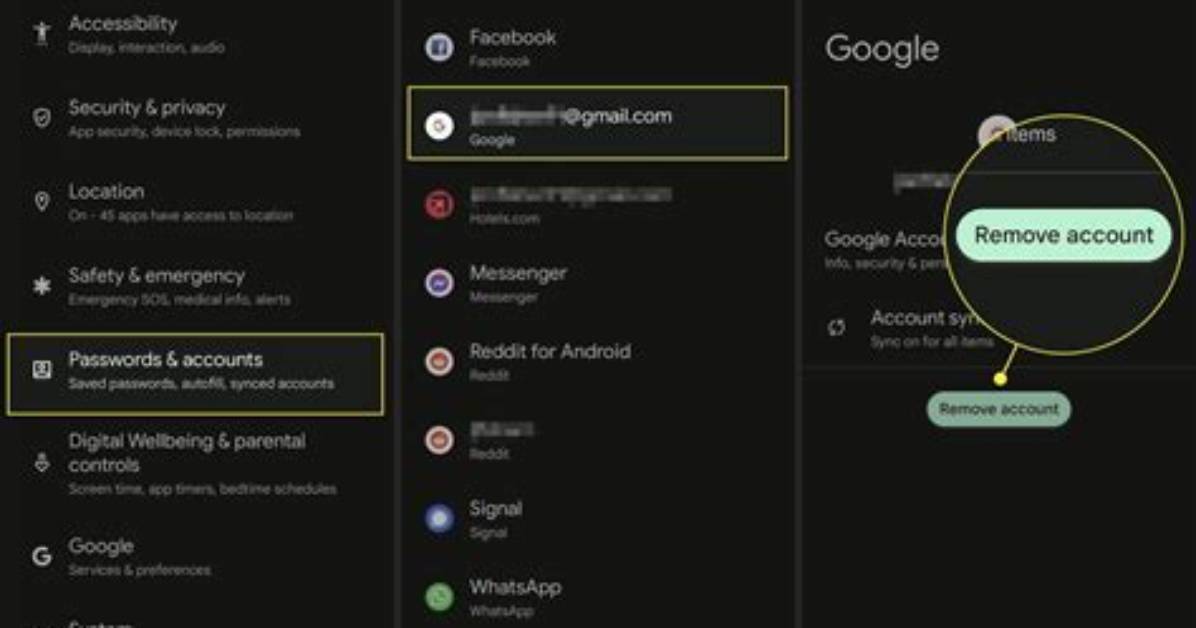Tap the Safety & emergency asterisk icon

(x=41, y=285)
